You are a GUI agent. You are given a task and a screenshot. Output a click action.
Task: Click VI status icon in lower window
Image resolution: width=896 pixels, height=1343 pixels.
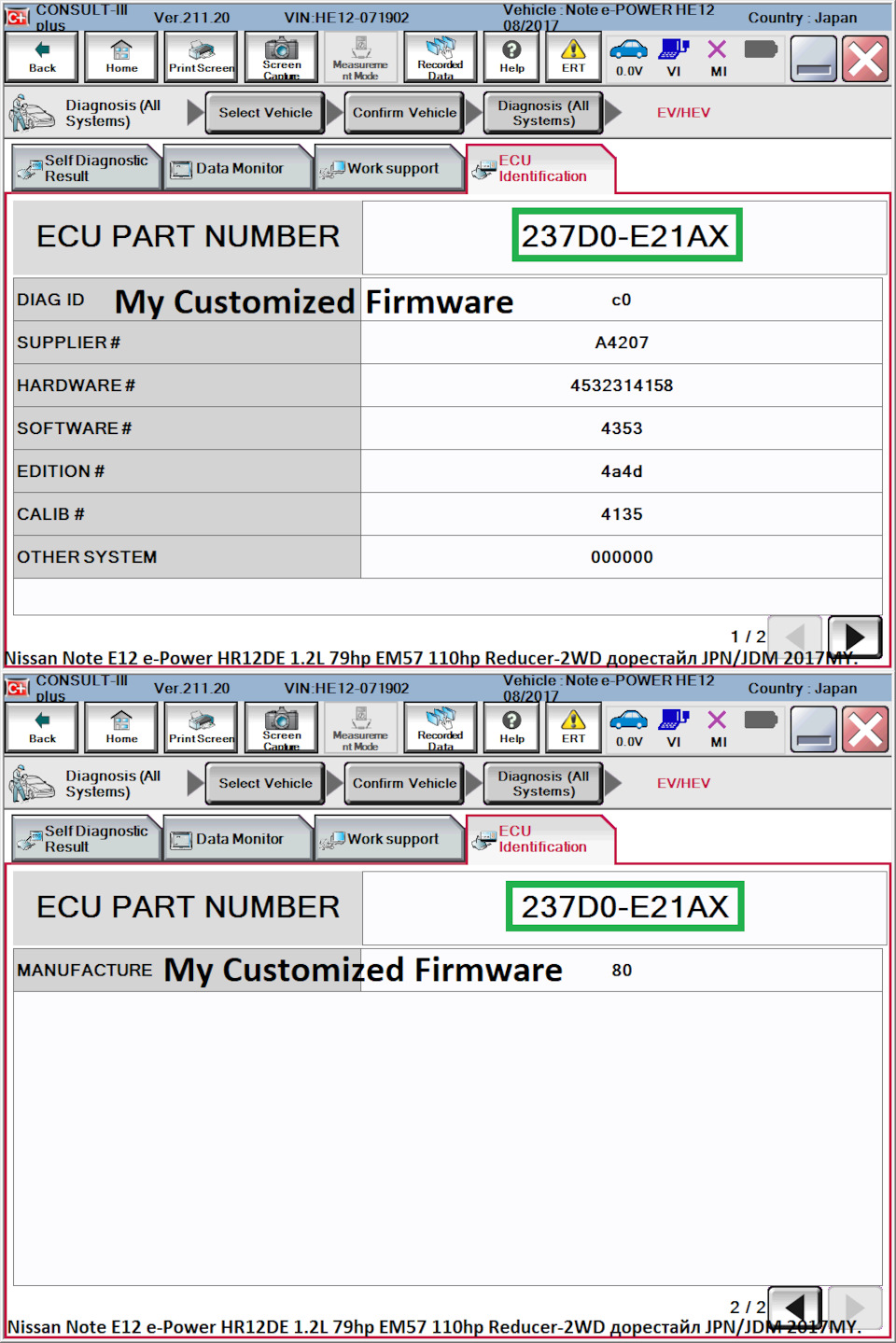click(x=674, y=728)
